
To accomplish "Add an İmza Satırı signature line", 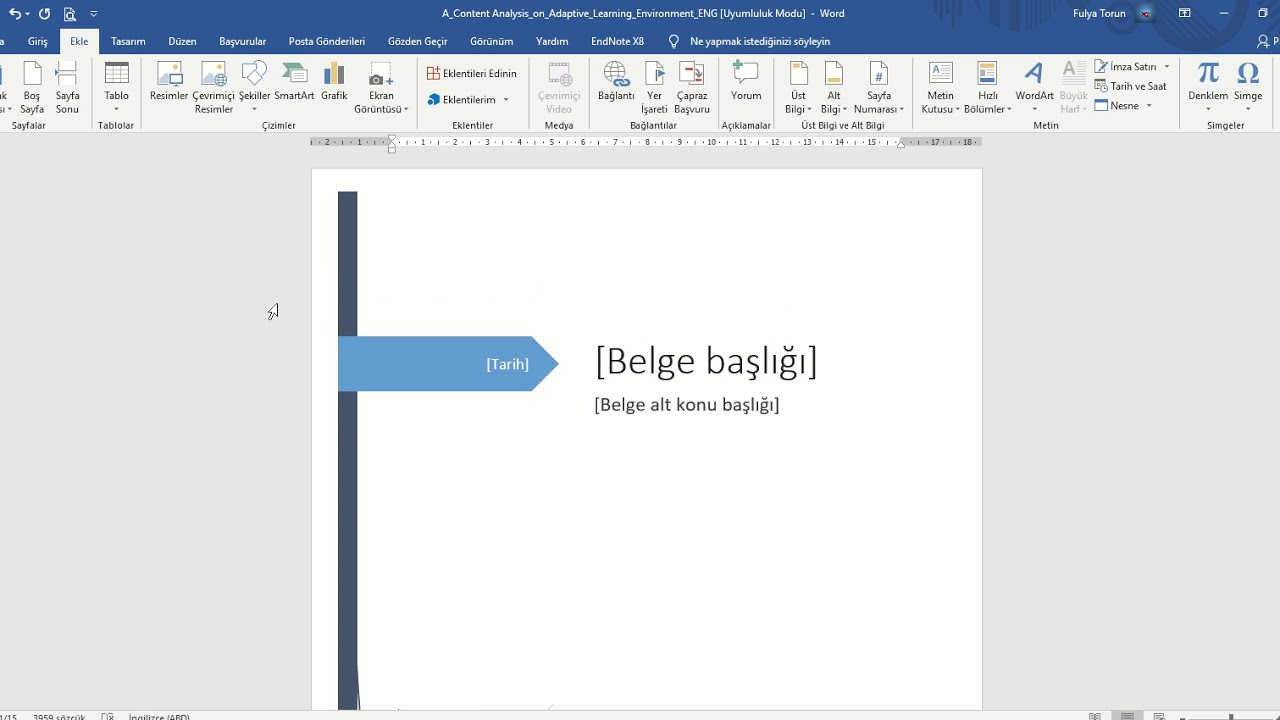I will 1132,67.
